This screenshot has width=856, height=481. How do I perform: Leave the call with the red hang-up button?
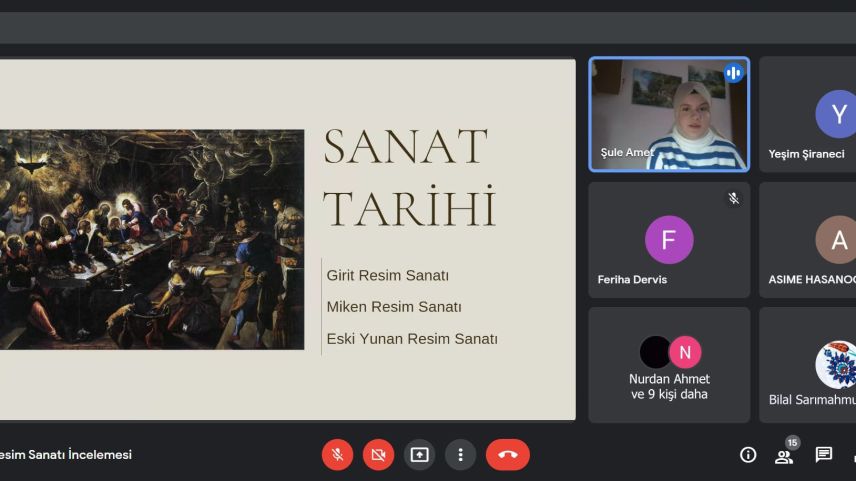(x=507, y=455)
